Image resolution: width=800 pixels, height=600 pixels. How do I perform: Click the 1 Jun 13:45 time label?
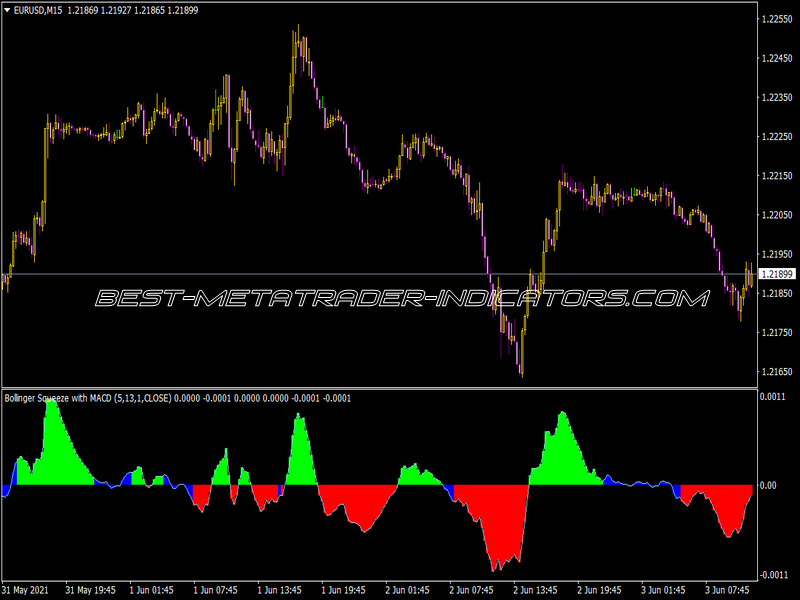(x=280, y=590)
